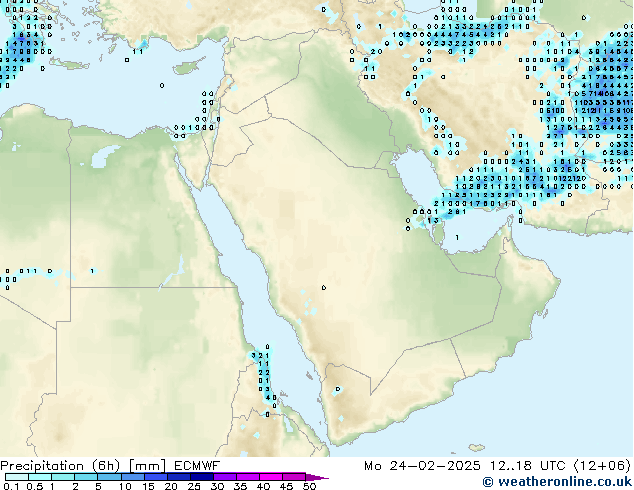Click the "30" legend scale label

[x=217, y=486]
